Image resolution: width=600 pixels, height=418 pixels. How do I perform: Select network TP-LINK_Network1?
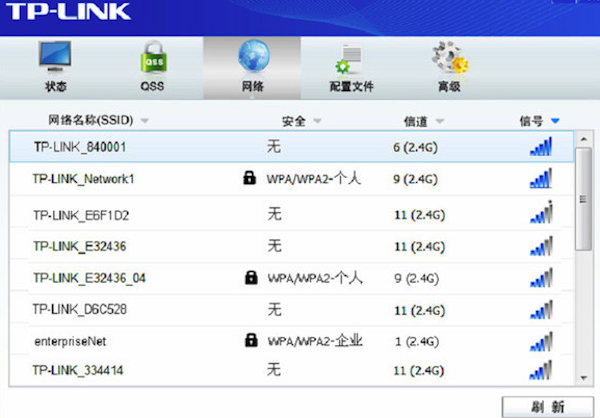(292, 179)
